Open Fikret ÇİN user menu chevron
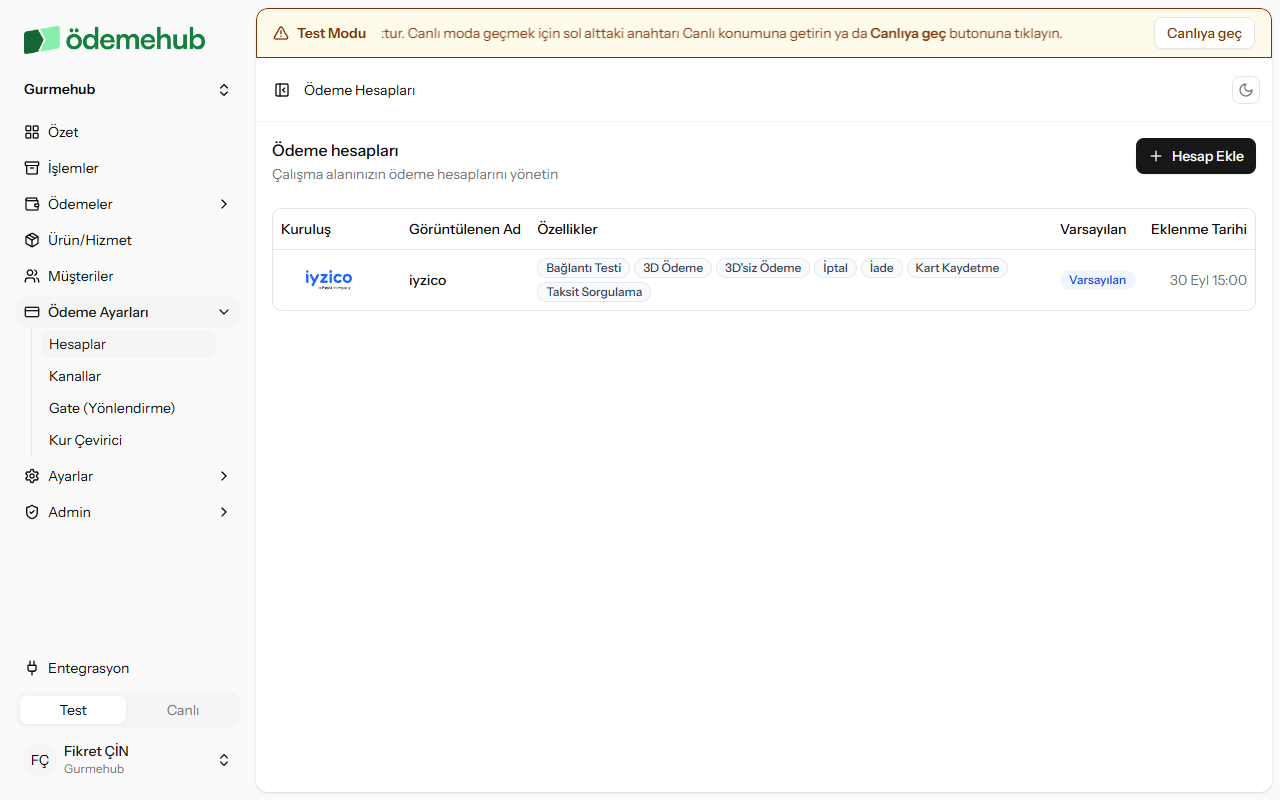Image resolution: width=1280 pixels, height=800 pixels. [x=224, y=760]
